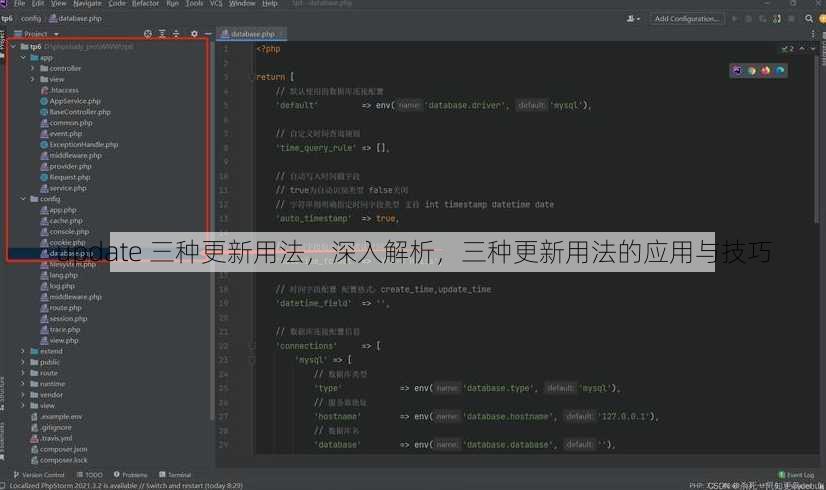Expand the public folder

point(23,362)
